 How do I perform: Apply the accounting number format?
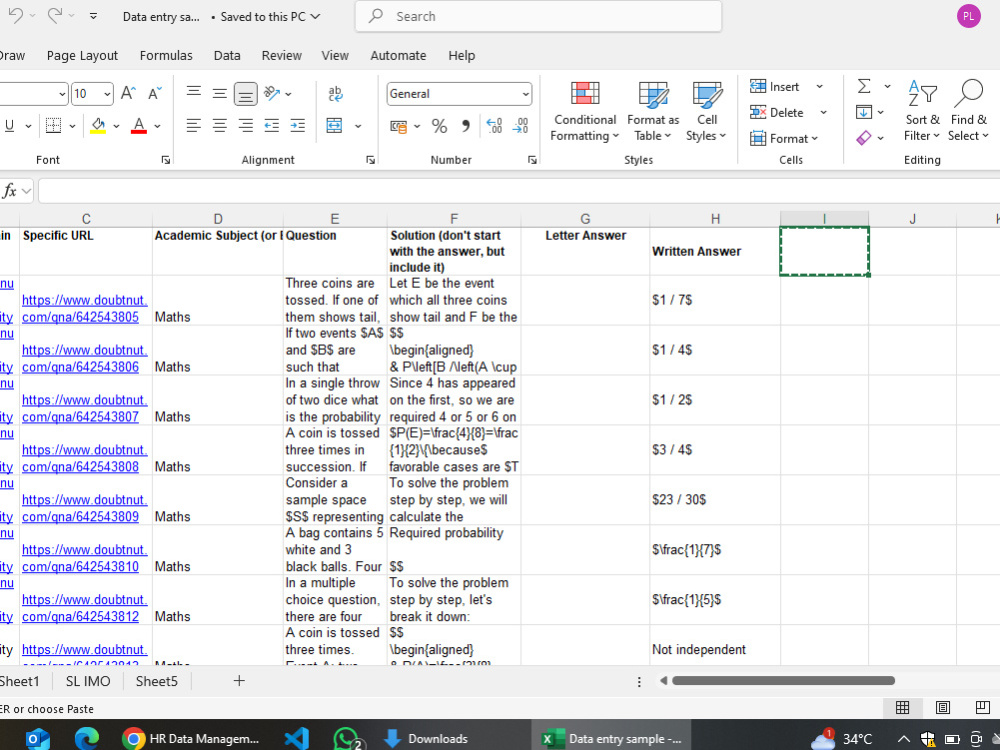coord(399,126)
